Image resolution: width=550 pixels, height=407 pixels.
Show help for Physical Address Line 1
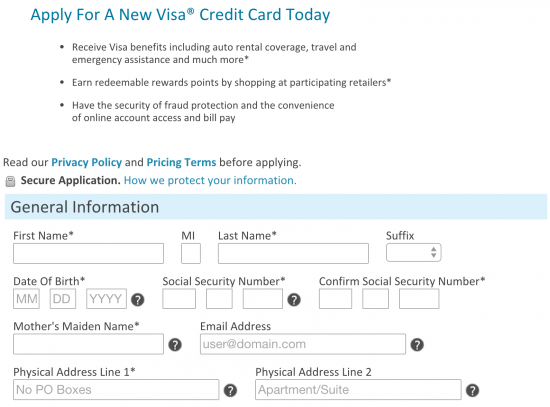230,390
